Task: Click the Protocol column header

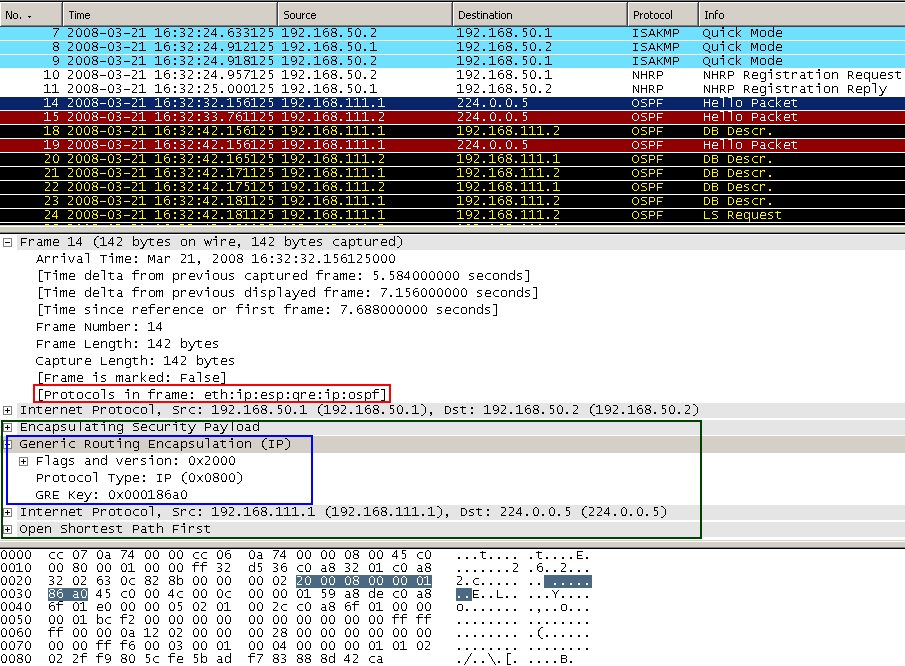Action: point(662,15)
